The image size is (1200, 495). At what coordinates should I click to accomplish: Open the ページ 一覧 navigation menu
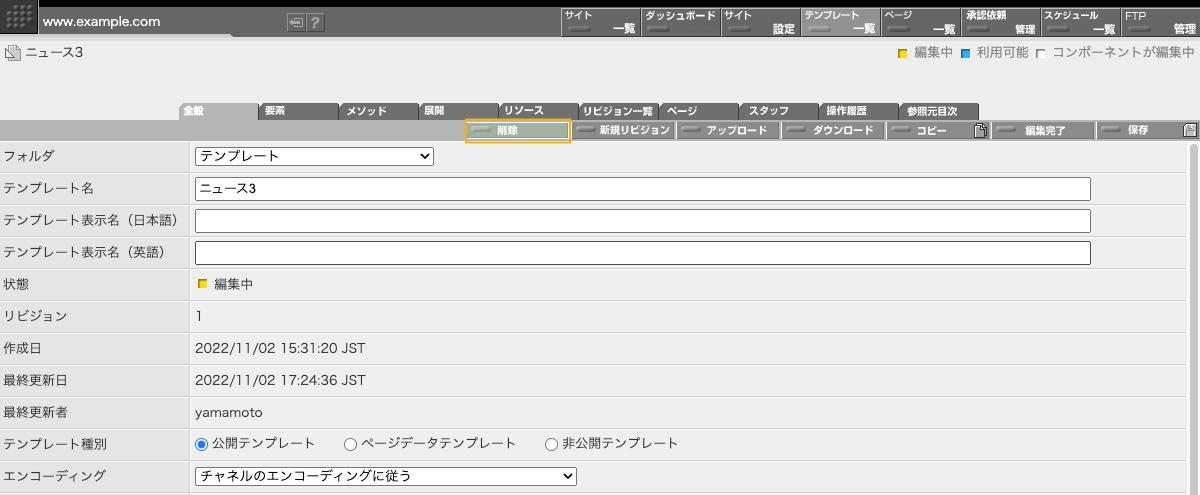pos(919,22)
